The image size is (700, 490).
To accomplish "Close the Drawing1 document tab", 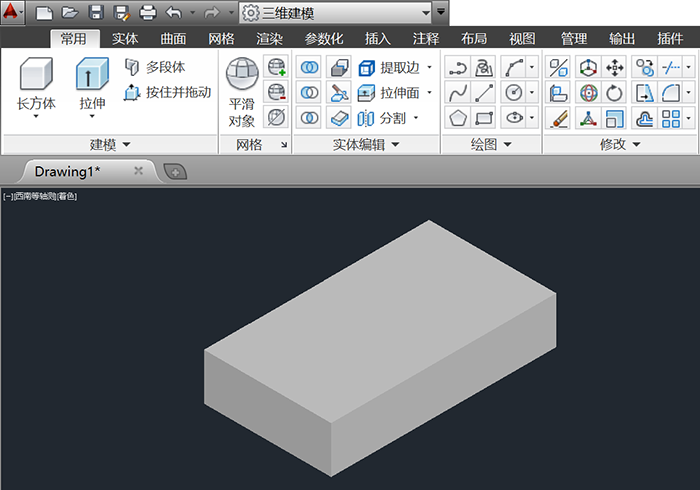I will coord(138,171).
